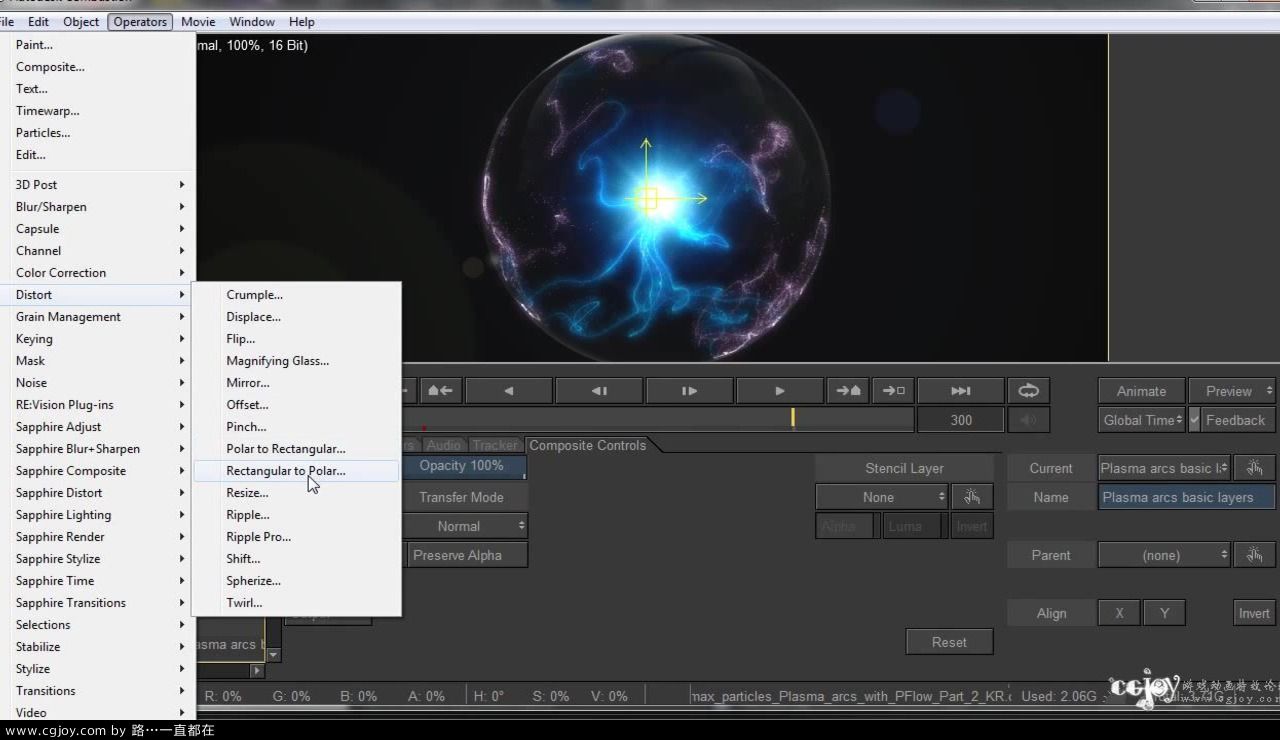Select Twirl in Distort submenu
Image resolution: width=1280 pixels, height=740 pixels.
(296, 603)
